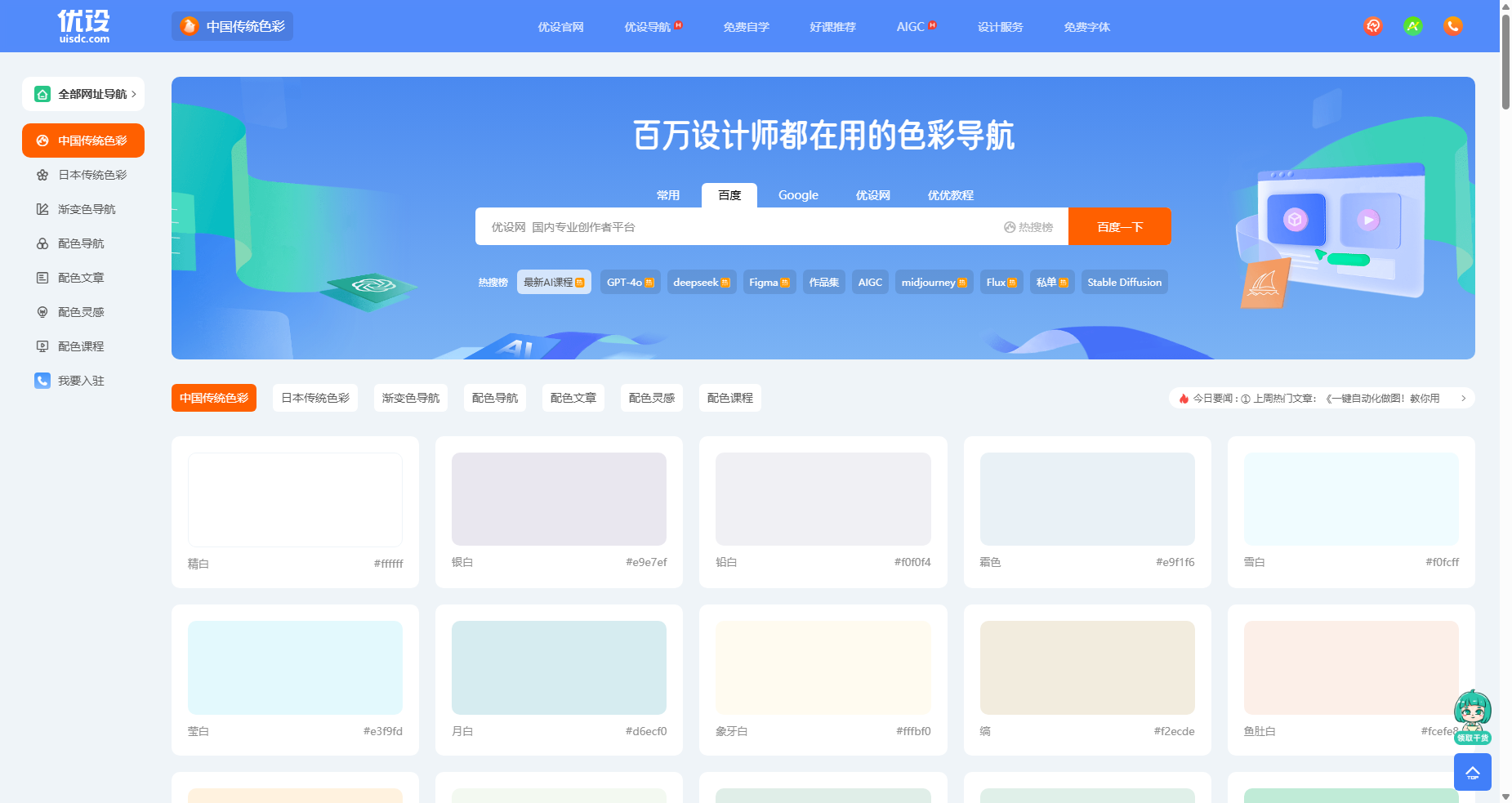
Task: Click the article icon for 配色文章
Action: click(42, 278)
